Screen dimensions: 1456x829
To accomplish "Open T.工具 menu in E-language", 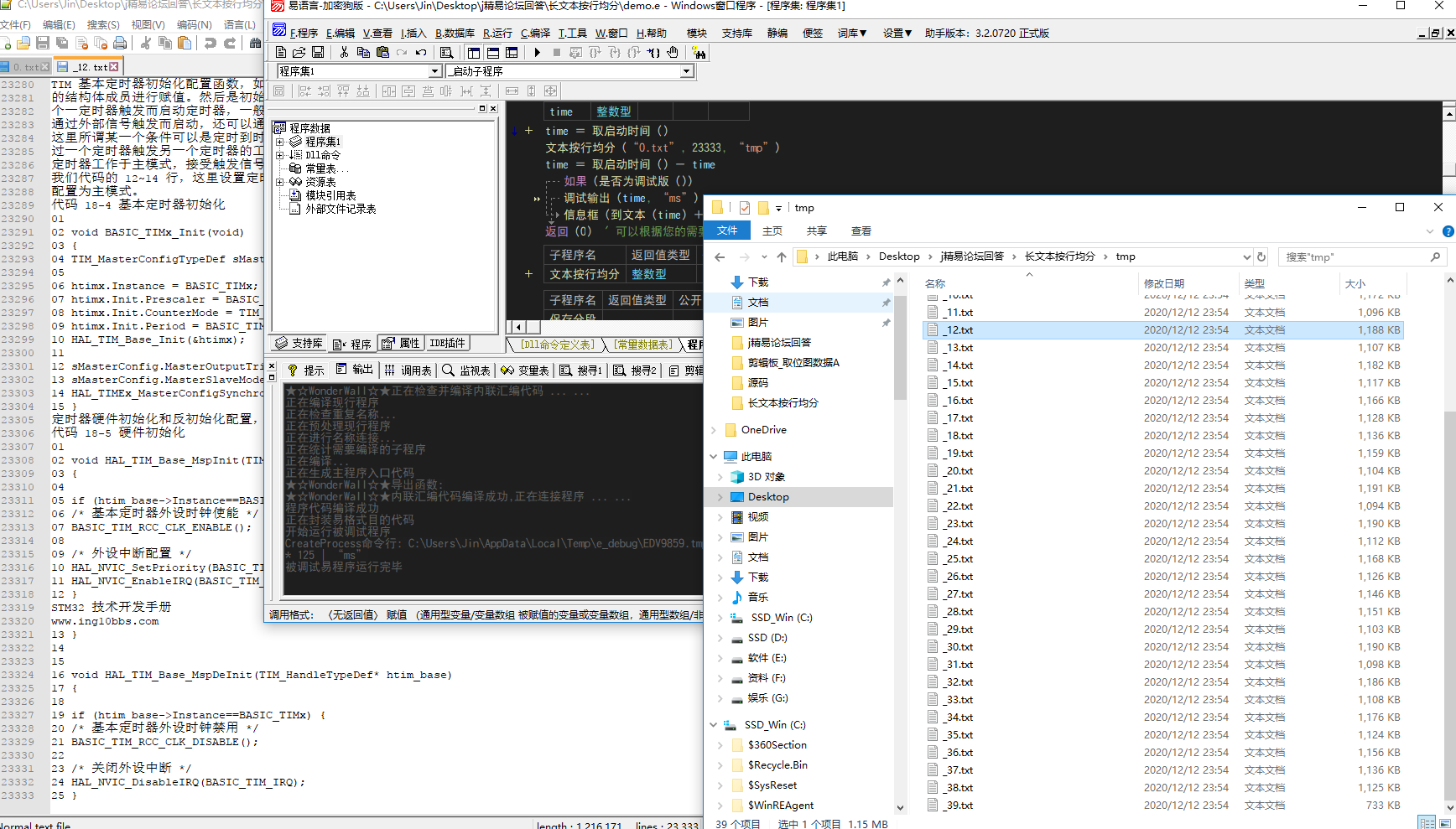I will coord(573,33).
